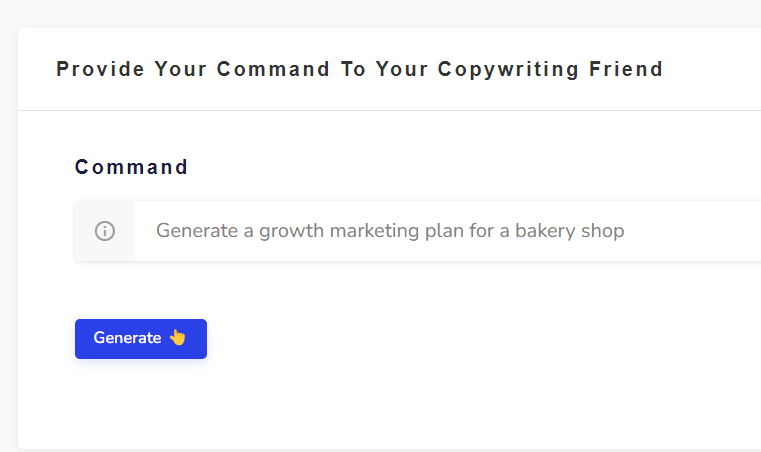
Task: Click the word 'Friend' in the title
Action: point(626,69)
